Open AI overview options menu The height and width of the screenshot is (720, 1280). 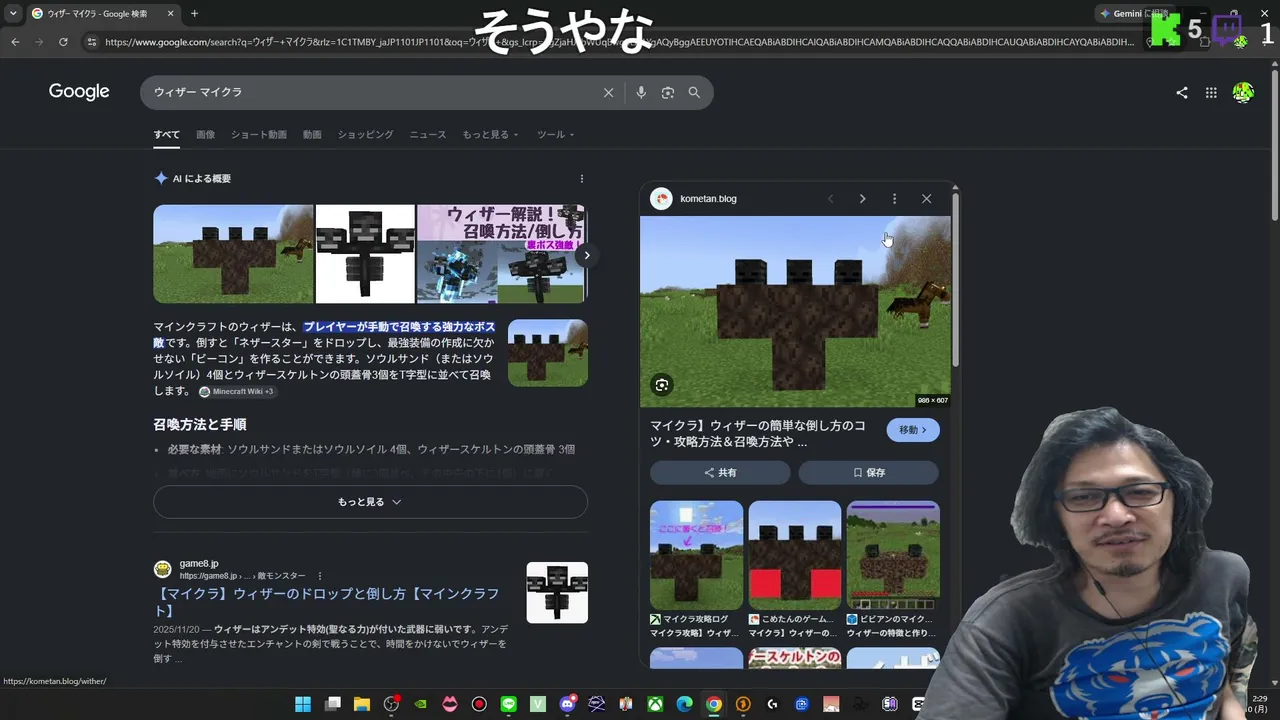[582, 179]
